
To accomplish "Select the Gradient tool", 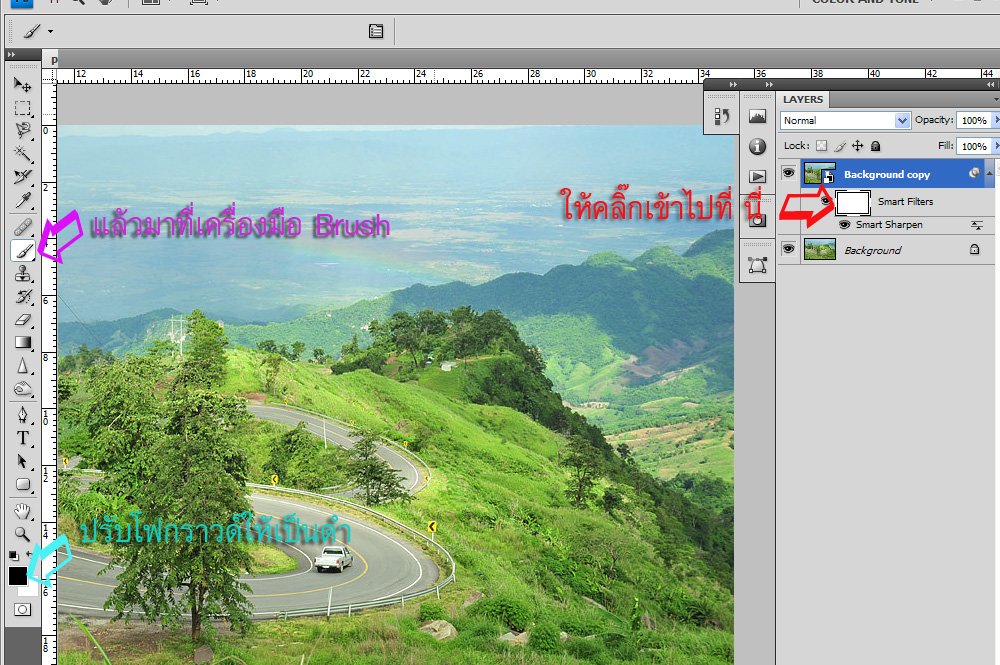I will (23, 343).
